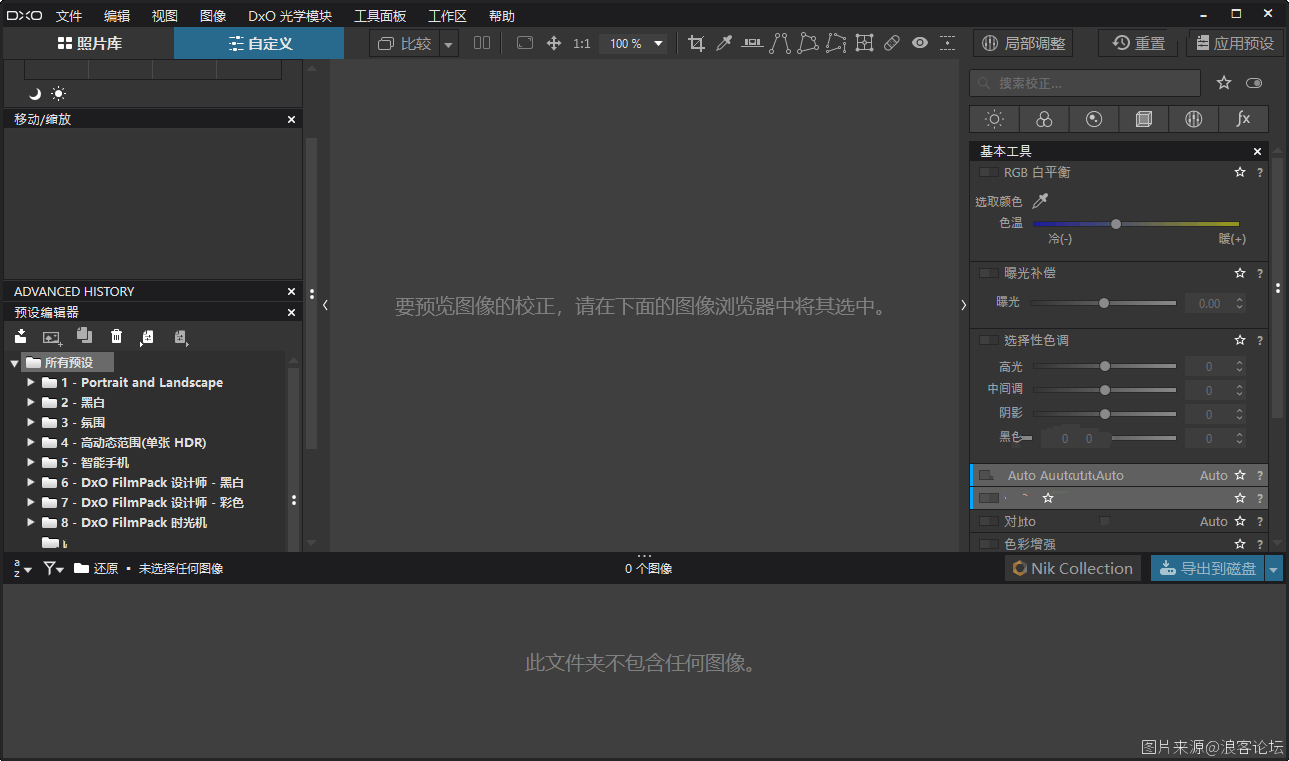Select the repair bandage tool
The width and height of the screenshot is (1289, 761).
892,43
